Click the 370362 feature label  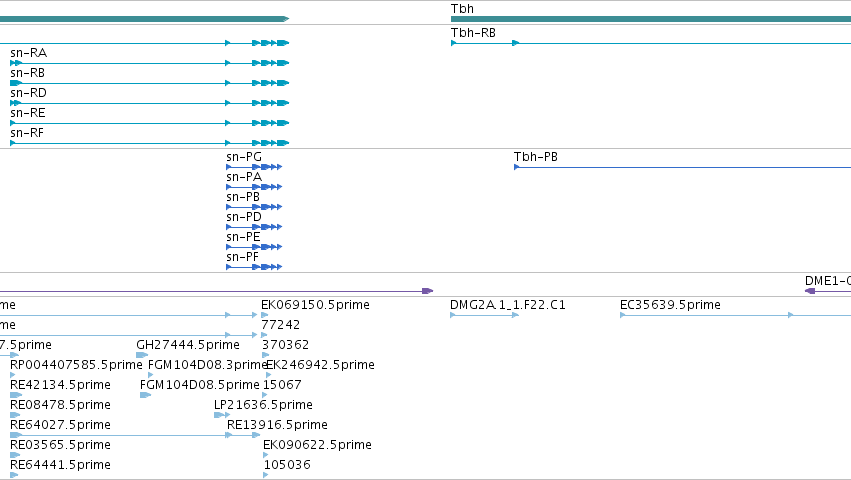[285, 345]
